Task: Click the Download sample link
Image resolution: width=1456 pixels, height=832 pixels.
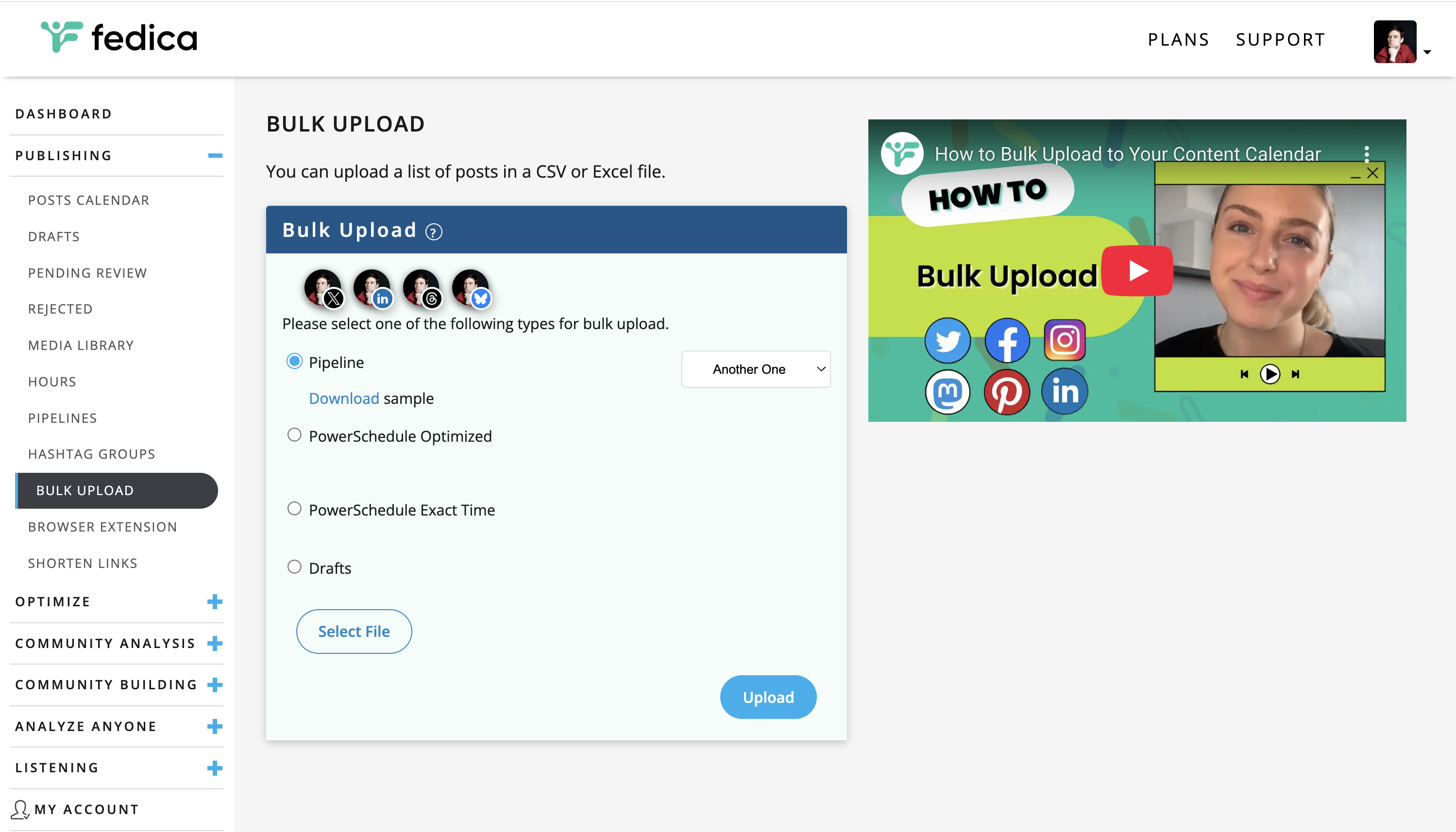Action: (x=344, y=399)
